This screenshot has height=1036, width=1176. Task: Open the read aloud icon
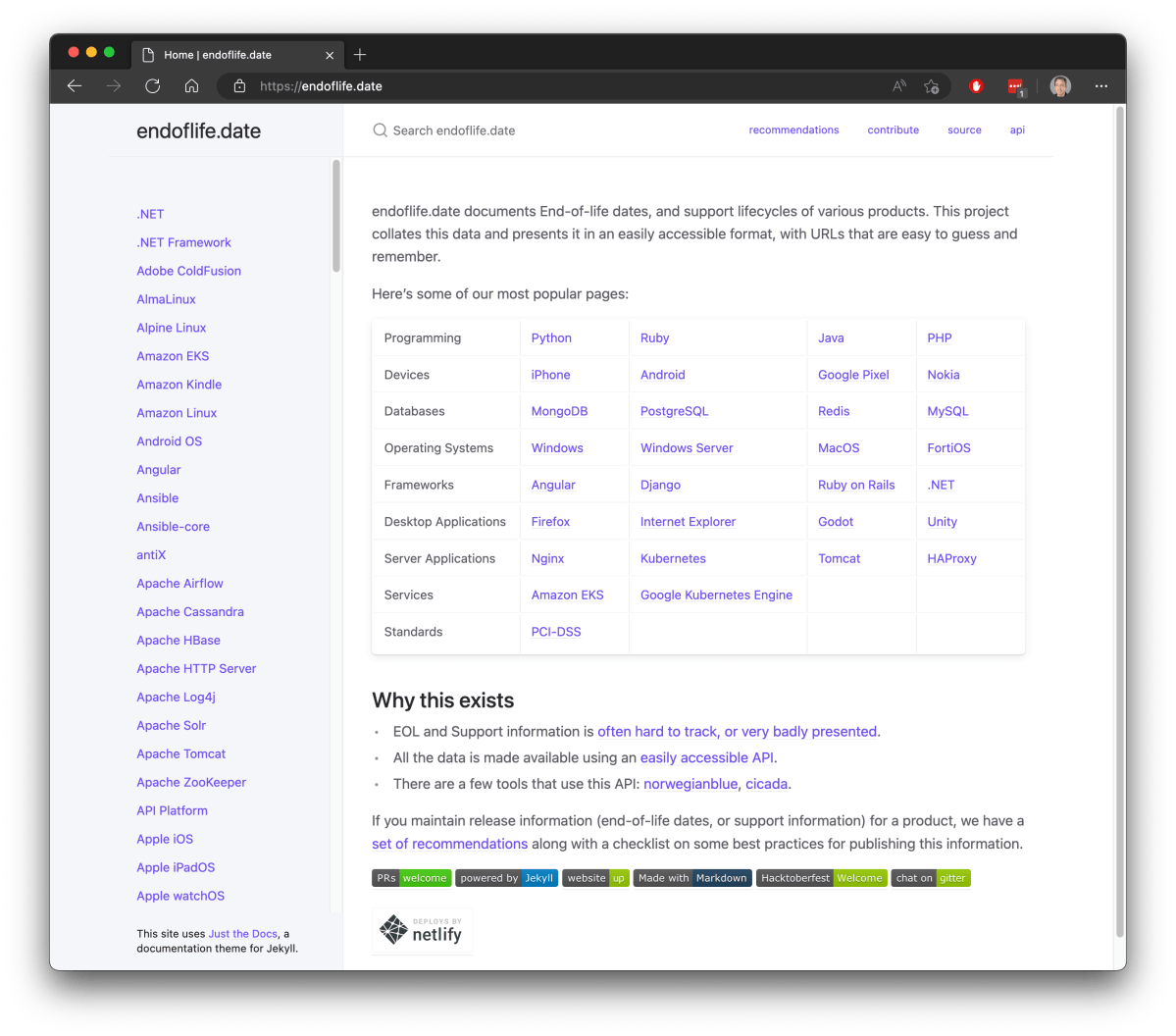pos(898,86)
